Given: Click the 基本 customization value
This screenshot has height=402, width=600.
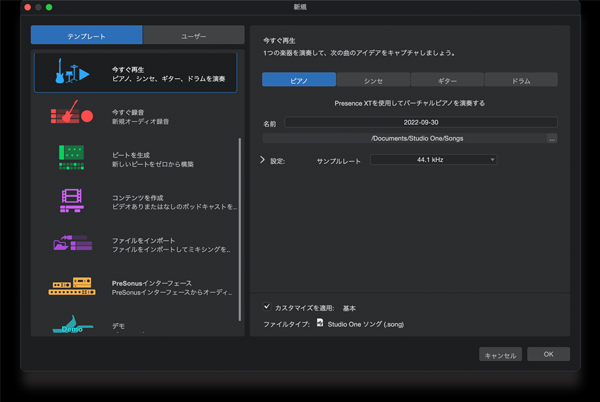Looking at the screenshot, I should (x=349, y=308).
